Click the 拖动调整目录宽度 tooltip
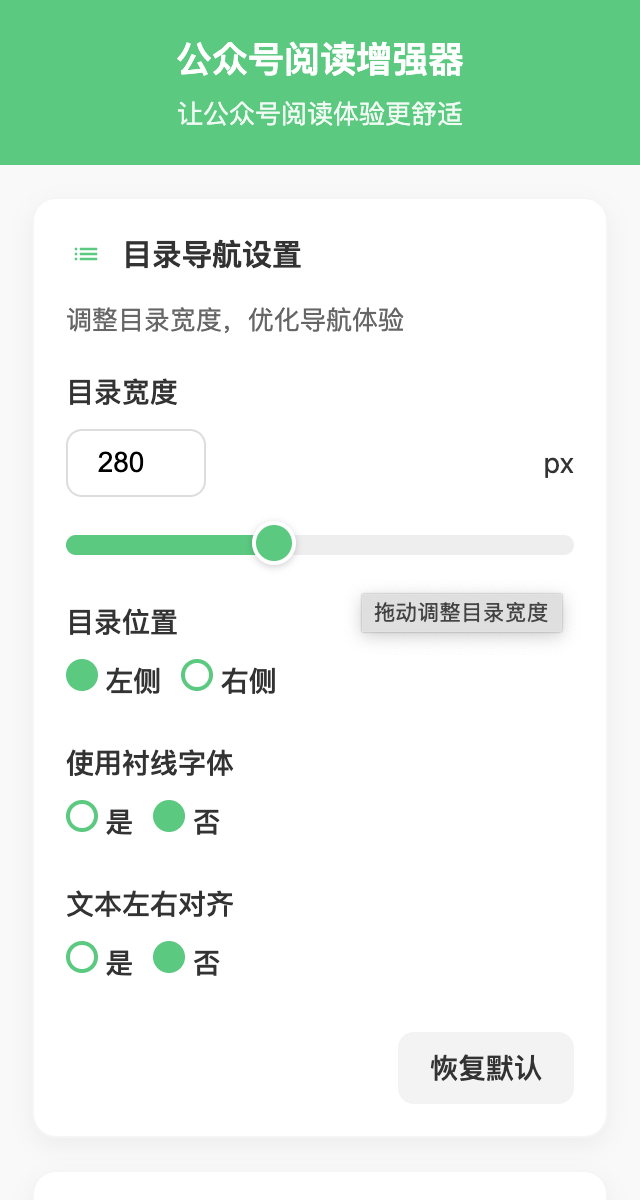Screen dimensions: 640x1200 pos(461,613)
